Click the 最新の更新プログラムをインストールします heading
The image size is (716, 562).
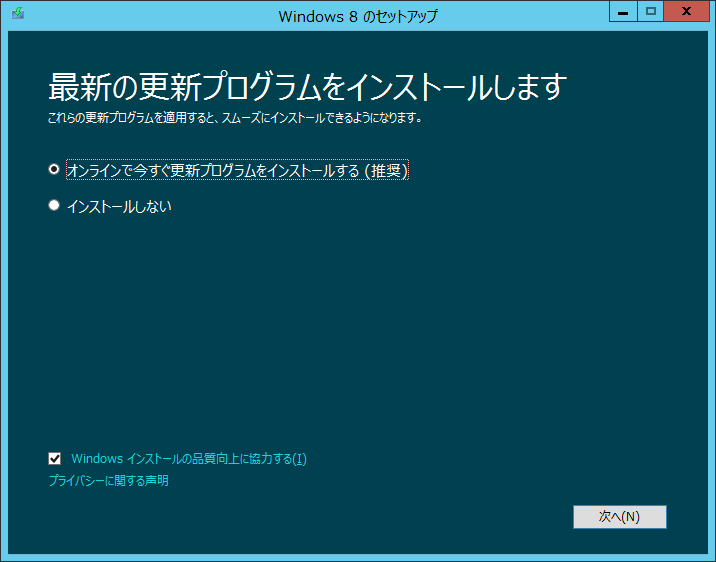click(x=307, y=87)
